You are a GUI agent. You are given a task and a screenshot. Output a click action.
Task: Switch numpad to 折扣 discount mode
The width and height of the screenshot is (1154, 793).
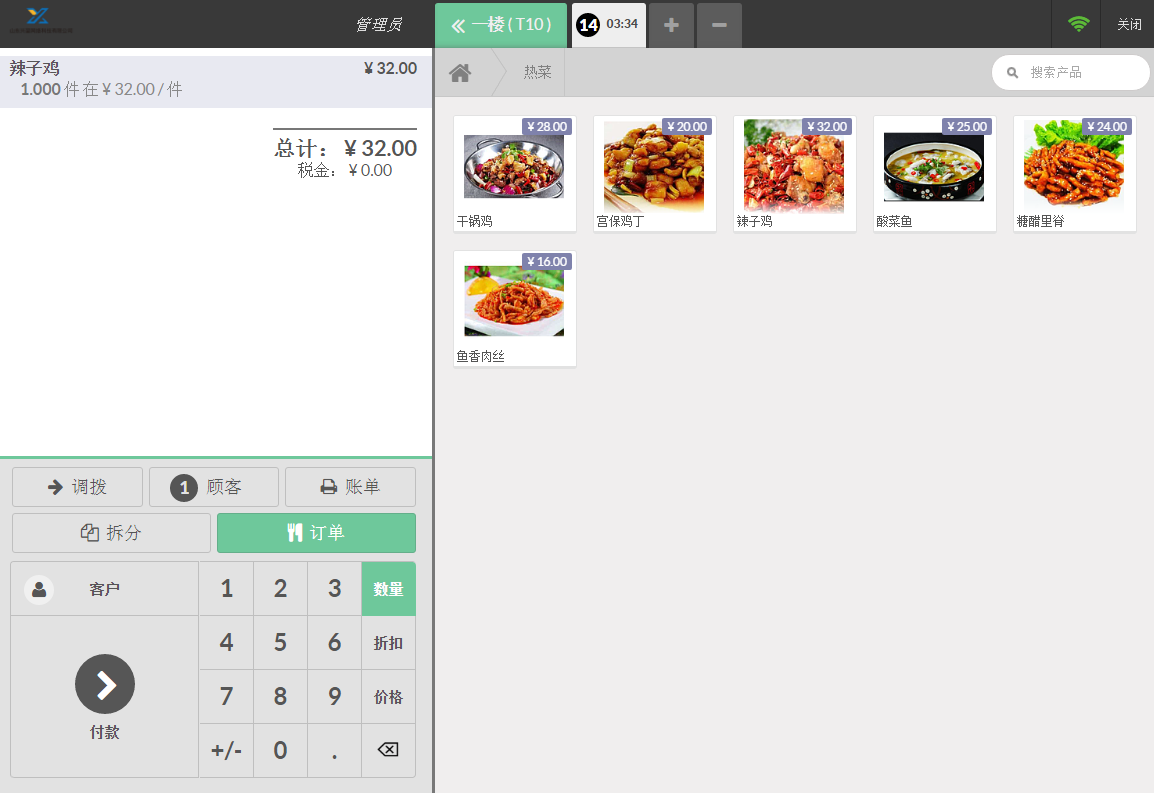(388, 643)
